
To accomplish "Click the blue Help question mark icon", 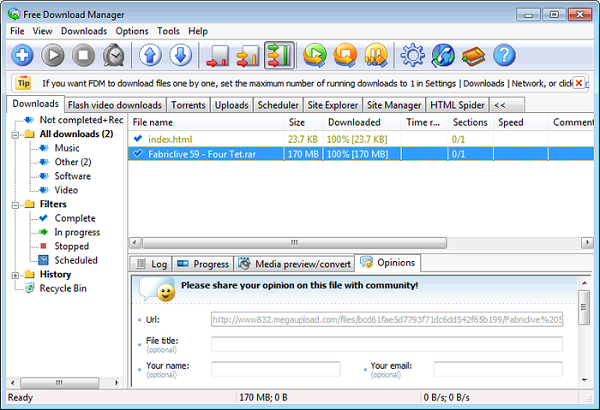I will (504, 55).
